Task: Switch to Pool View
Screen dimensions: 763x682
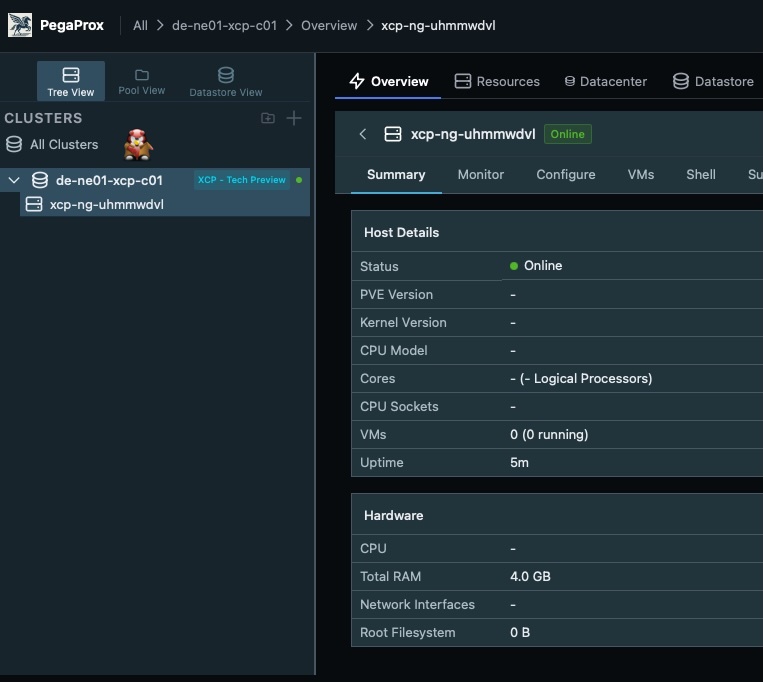Action: point(142,81)
